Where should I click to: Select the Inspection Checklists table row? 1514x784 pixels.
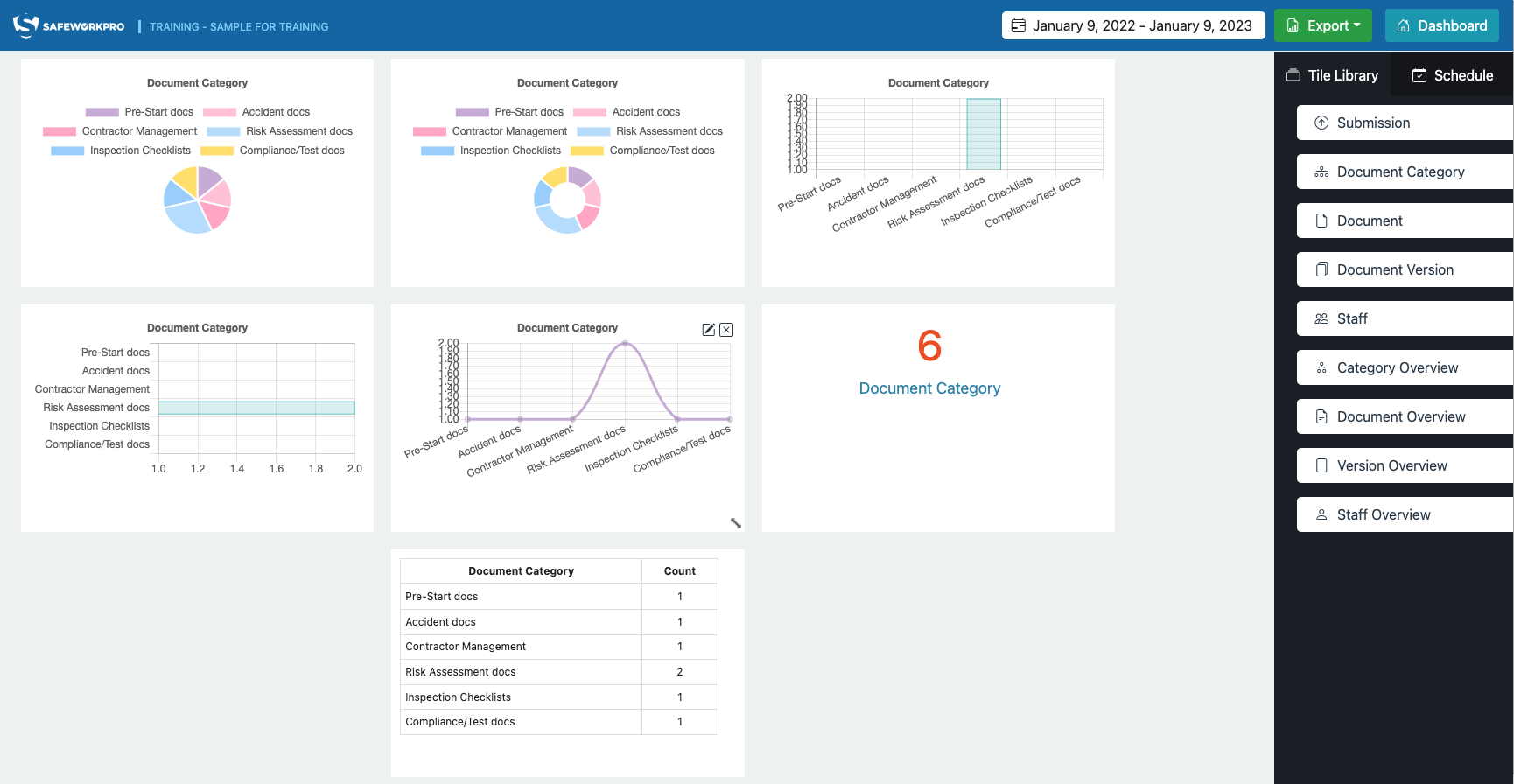[x=559, y=697]
